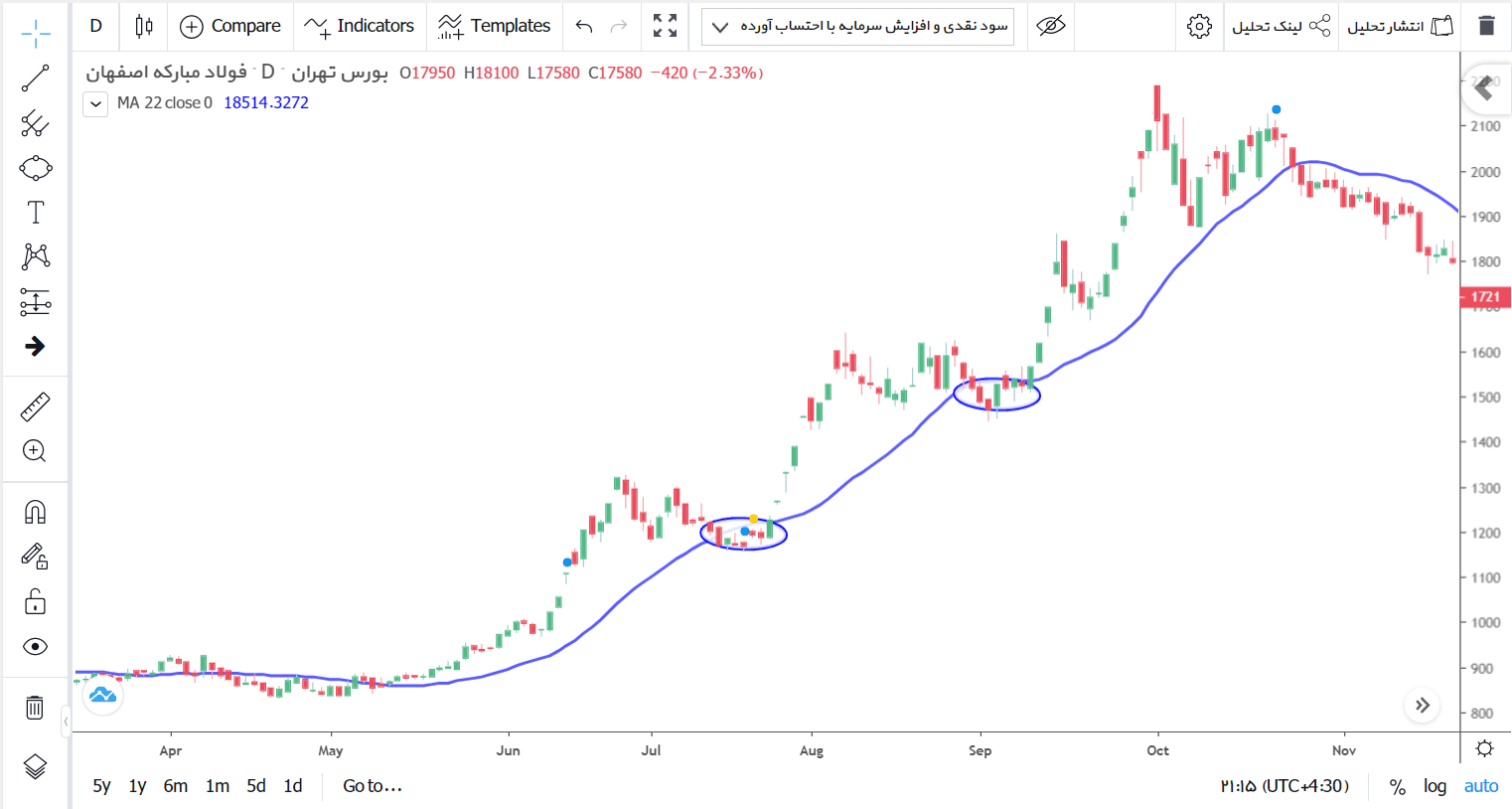Select the MA 22 close indicator label
The width and height of the screenshot is (1512, 809).
164,102
